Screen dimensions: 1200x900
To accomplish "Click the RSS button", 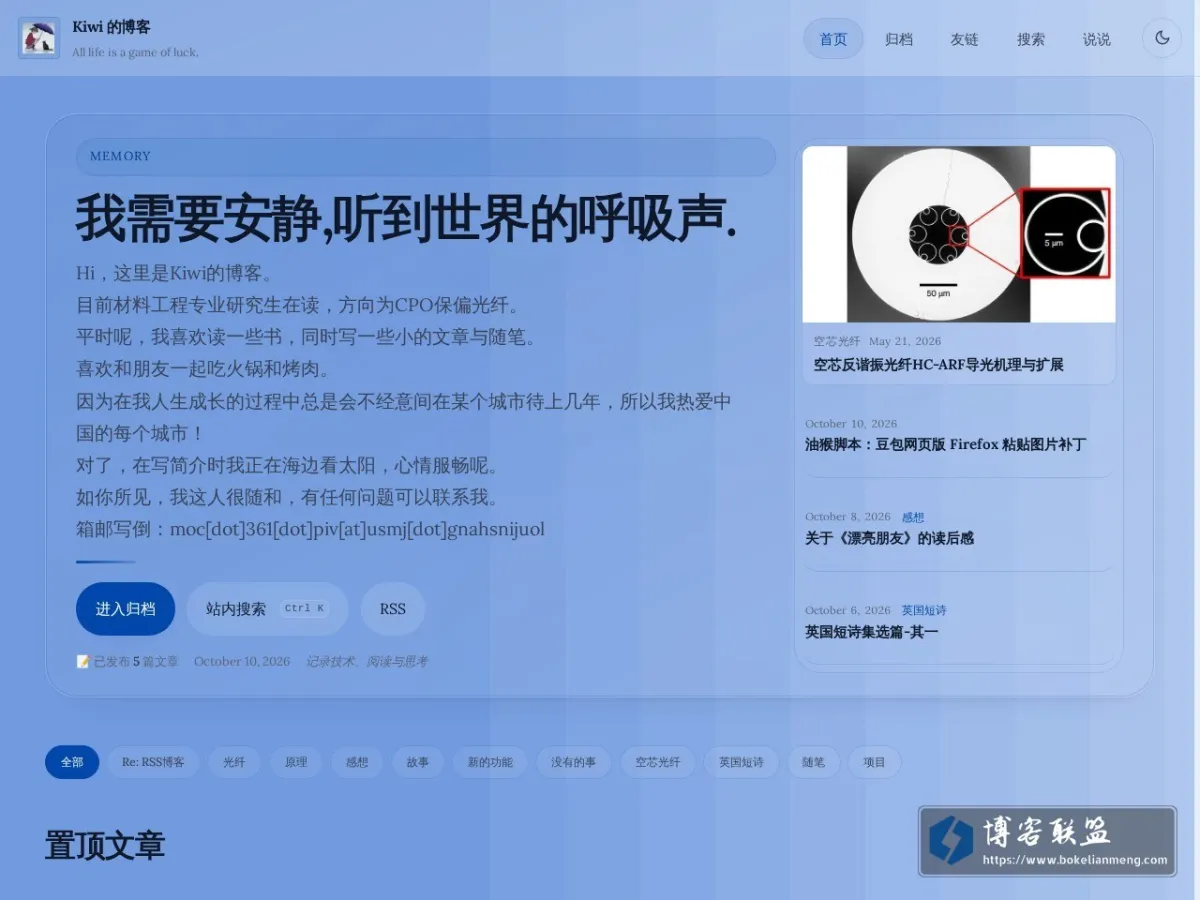I will [393, 609].
